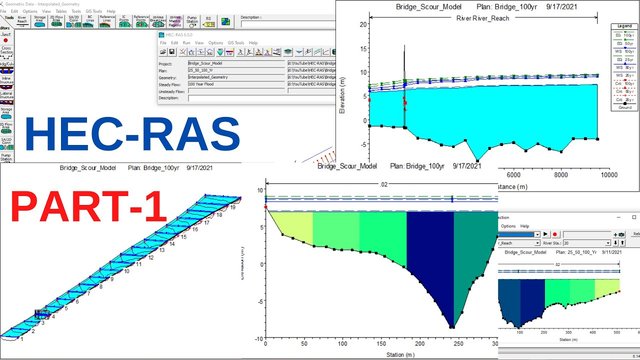Click the red record button
This screenshot has width=640, height=360.
click(x=555, y=234)
